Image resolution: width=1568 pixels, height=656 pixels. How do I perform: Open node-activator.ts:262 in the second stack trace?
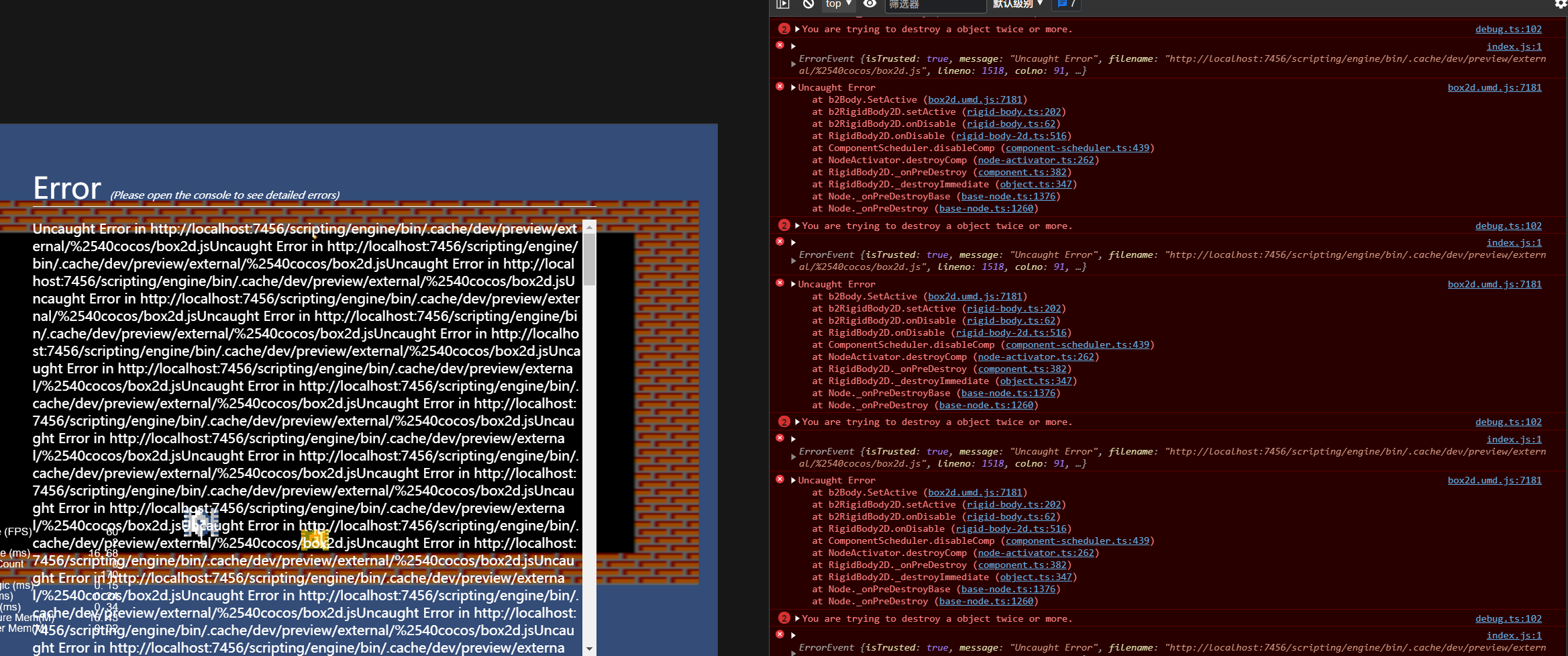tap(1036, 357)
